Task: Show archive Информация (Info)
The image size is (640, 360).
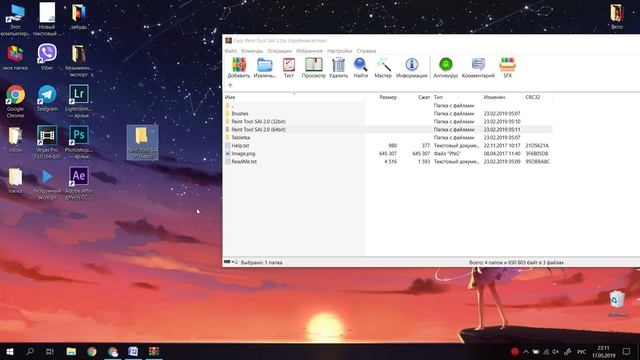Action: point(411,68)
